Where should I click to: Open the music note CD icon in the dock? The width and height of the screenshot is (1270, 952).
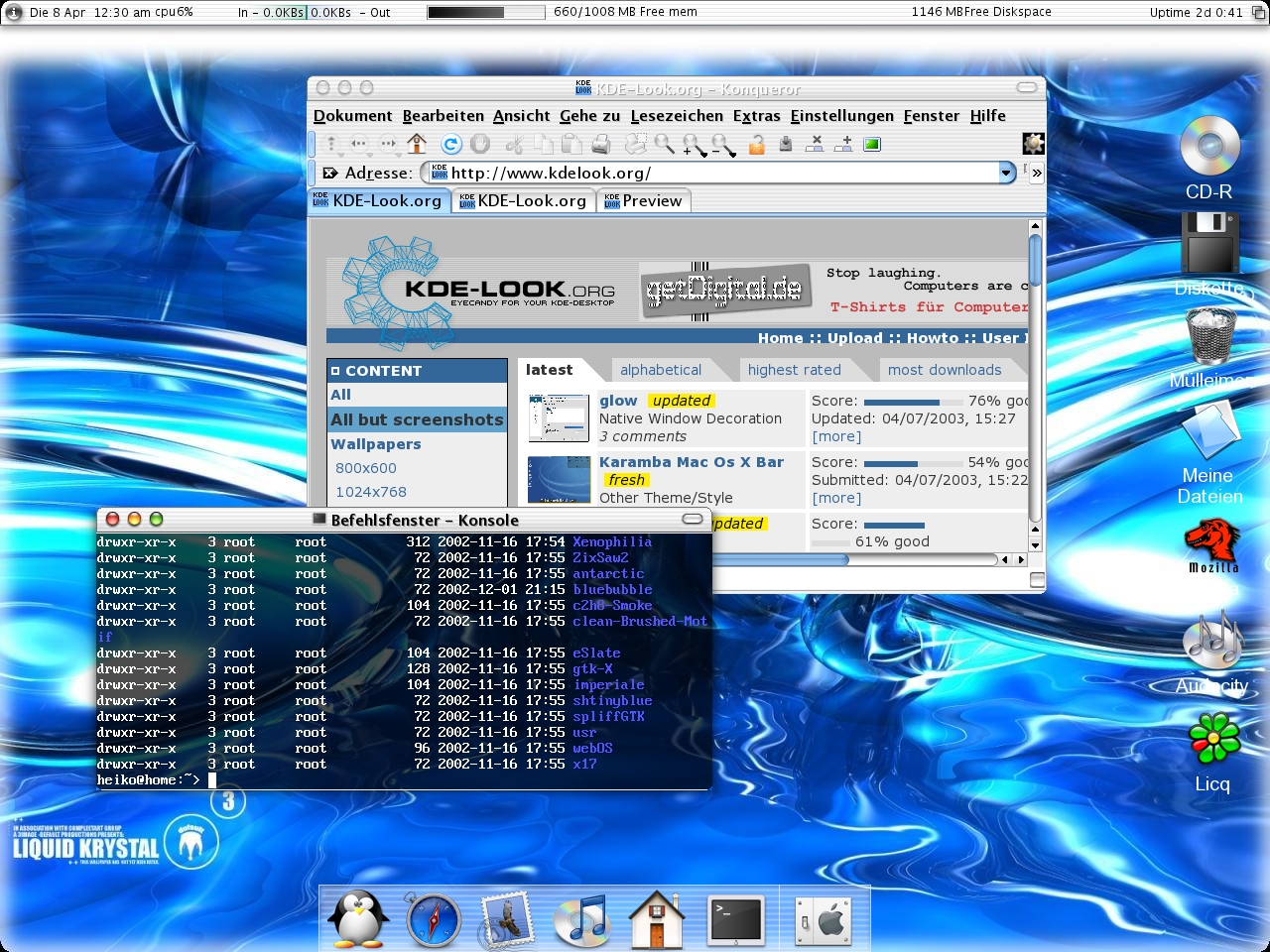tap(581, 919)
